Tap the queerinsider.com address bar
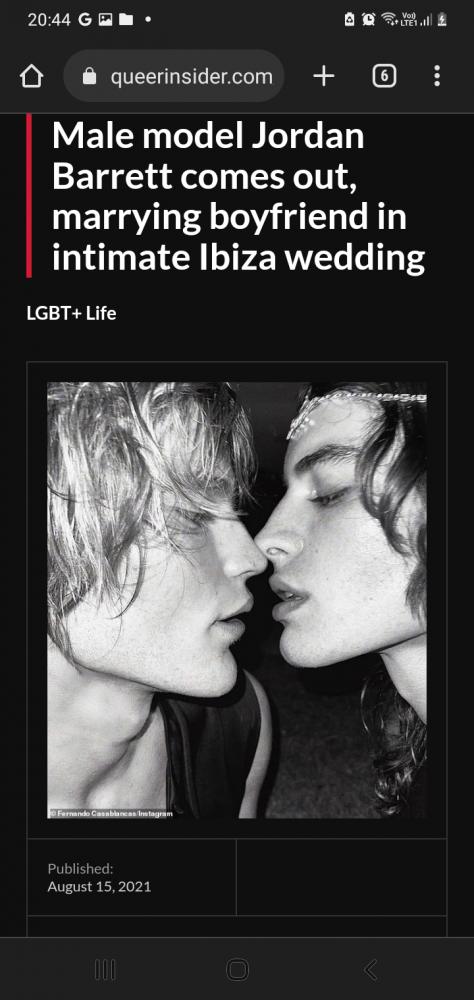Screen dimensions: 474x1000 click(174, 77)
